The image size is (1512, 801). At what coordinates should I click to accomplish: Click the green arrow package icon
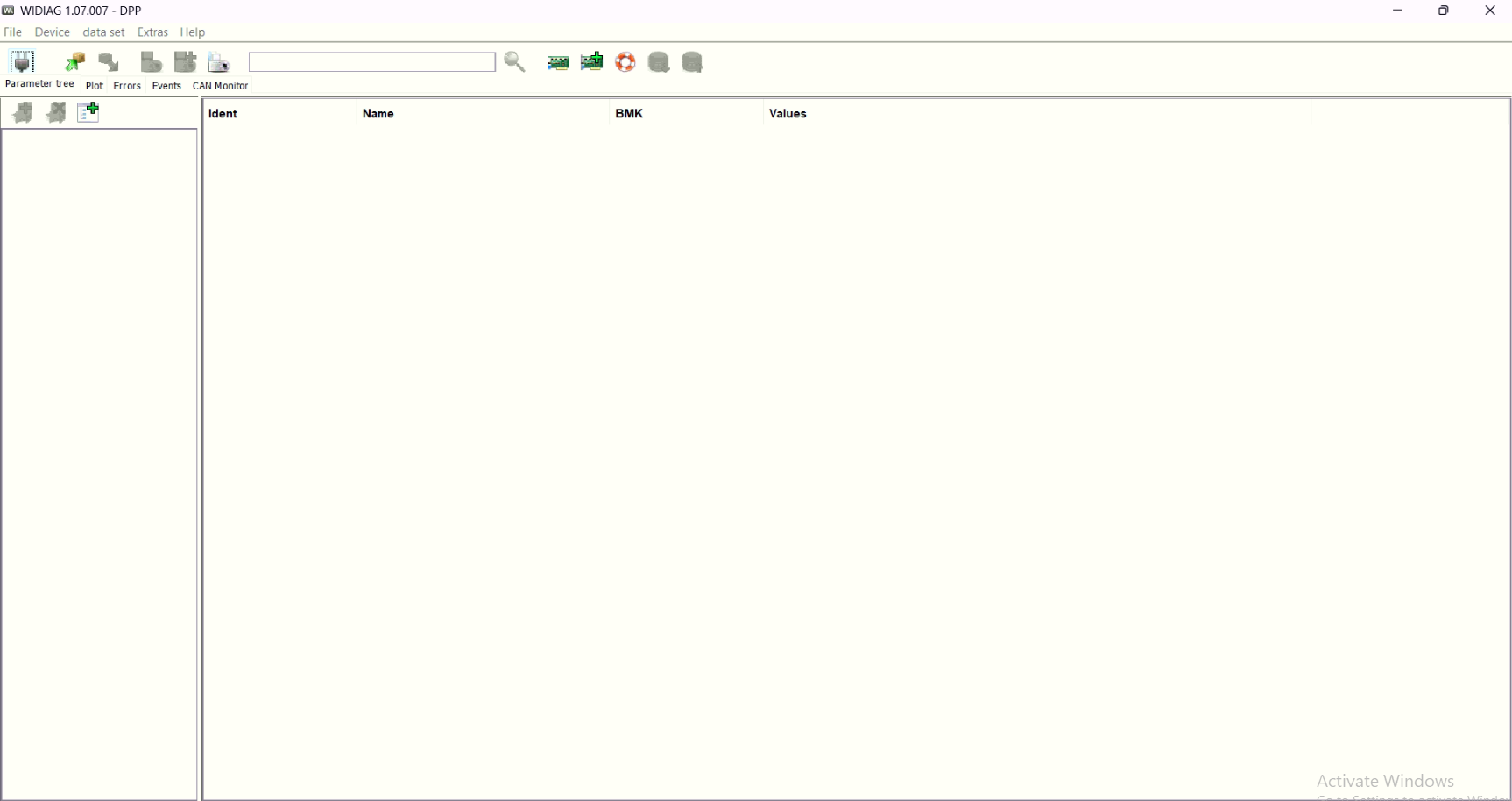tap(75, 62)
